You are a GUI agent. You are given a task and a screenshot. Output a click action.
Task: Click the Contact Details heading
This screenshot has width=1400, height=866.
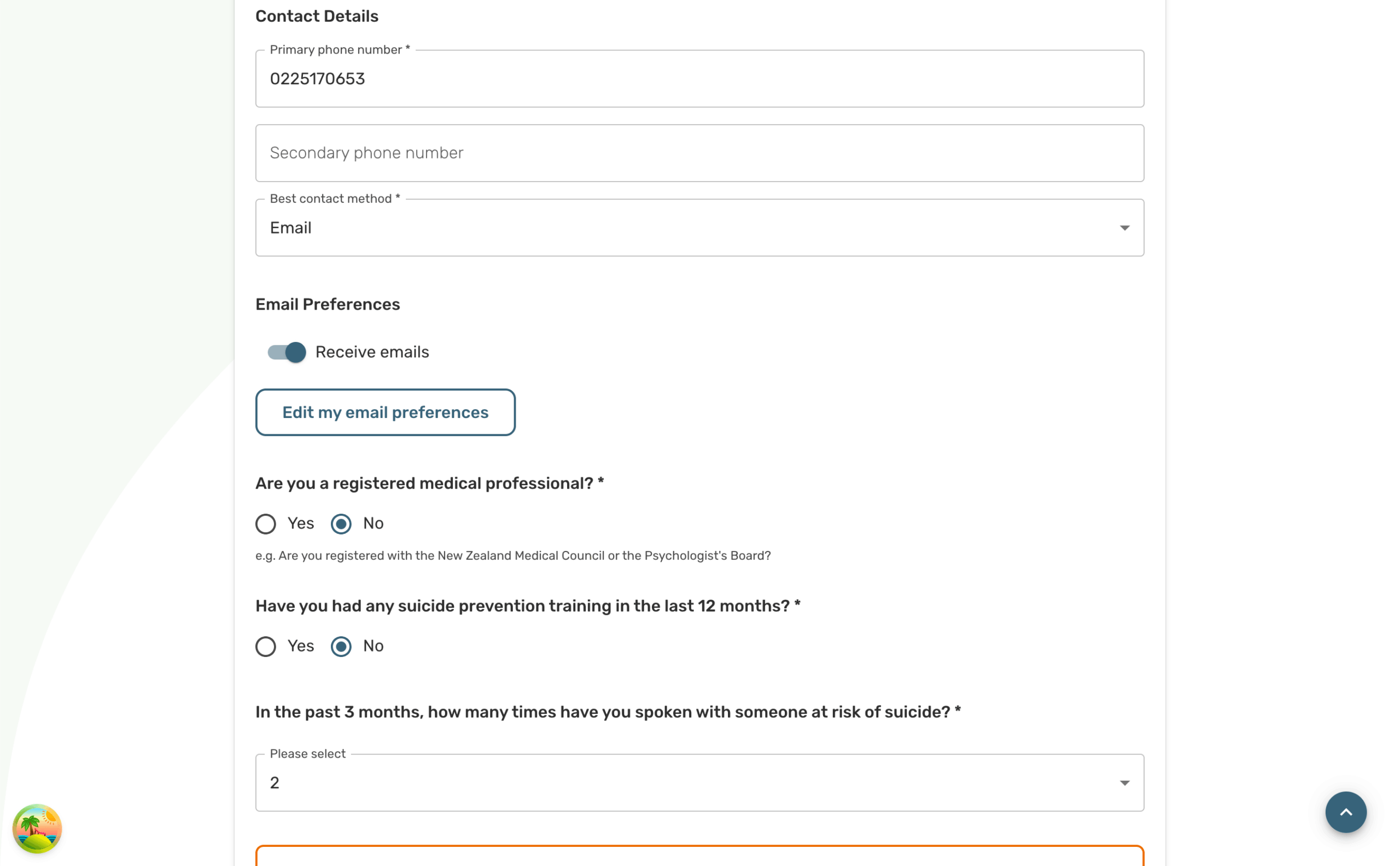pos(317,16)
